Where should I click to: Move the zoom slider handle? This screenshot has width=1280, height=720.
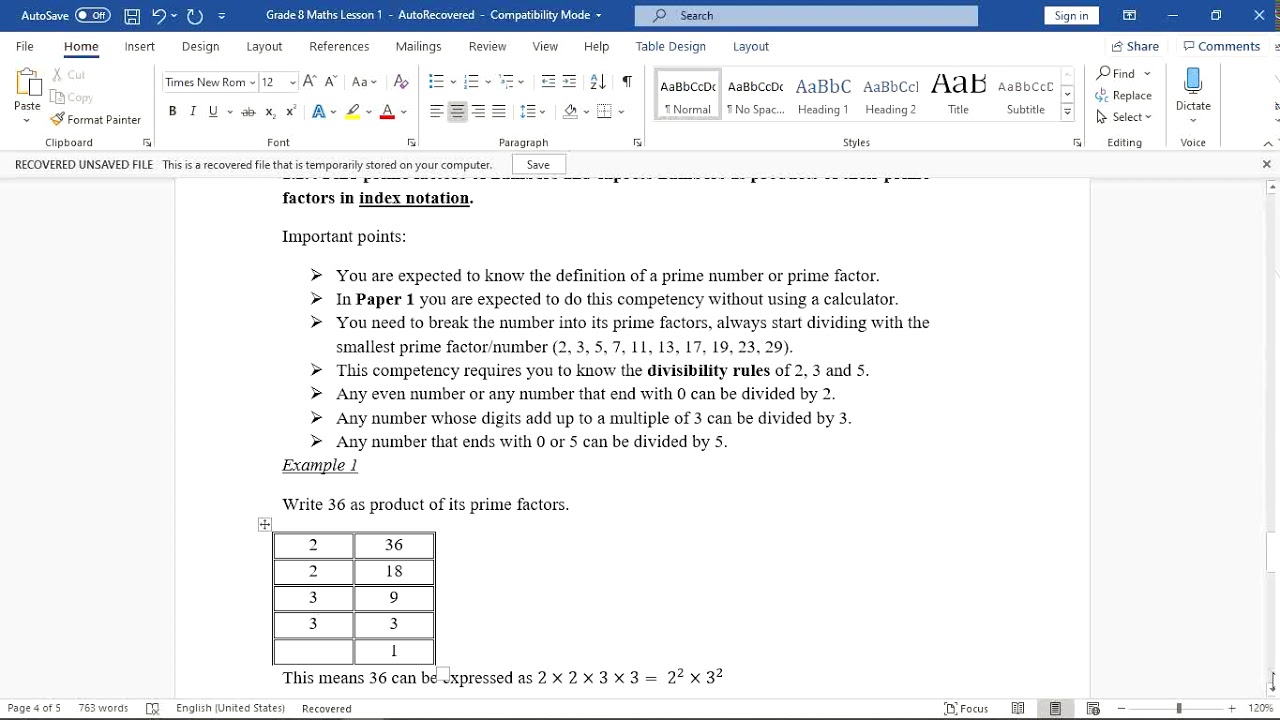click(x=1179, y=708)
